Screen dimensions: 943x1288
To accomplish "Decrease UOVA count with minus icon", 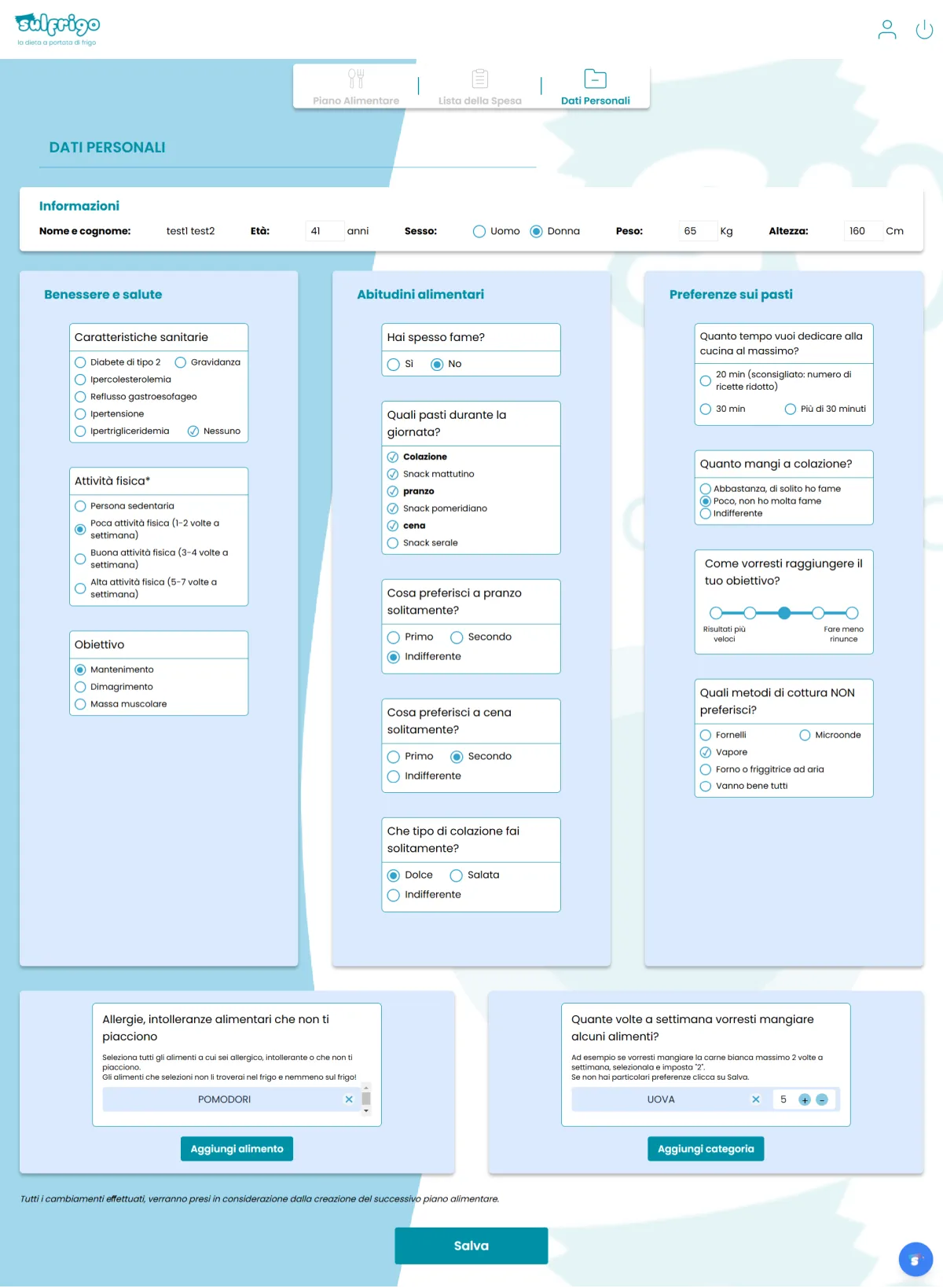I will (822, 1100).
